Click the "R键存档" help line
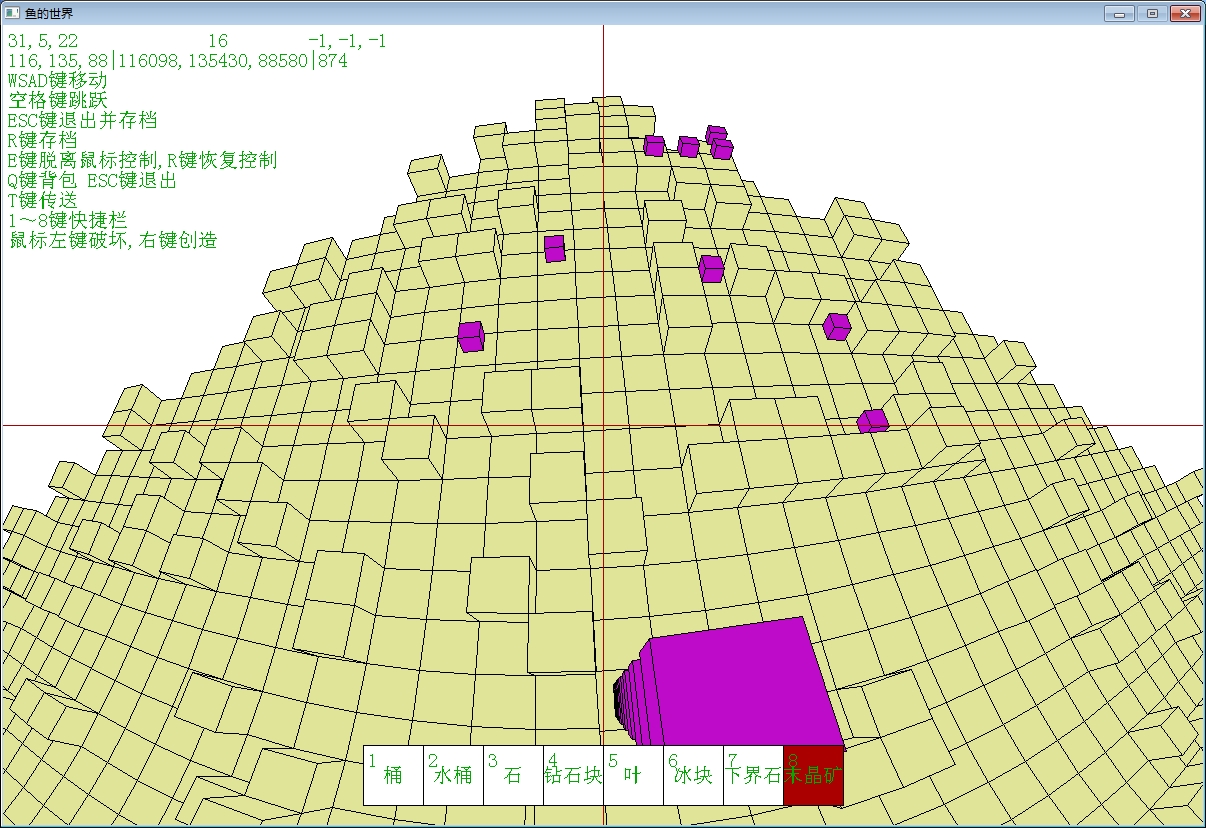Image resolution: width=1206 pixels, height=828 pixels. click(x=42, y=141)
